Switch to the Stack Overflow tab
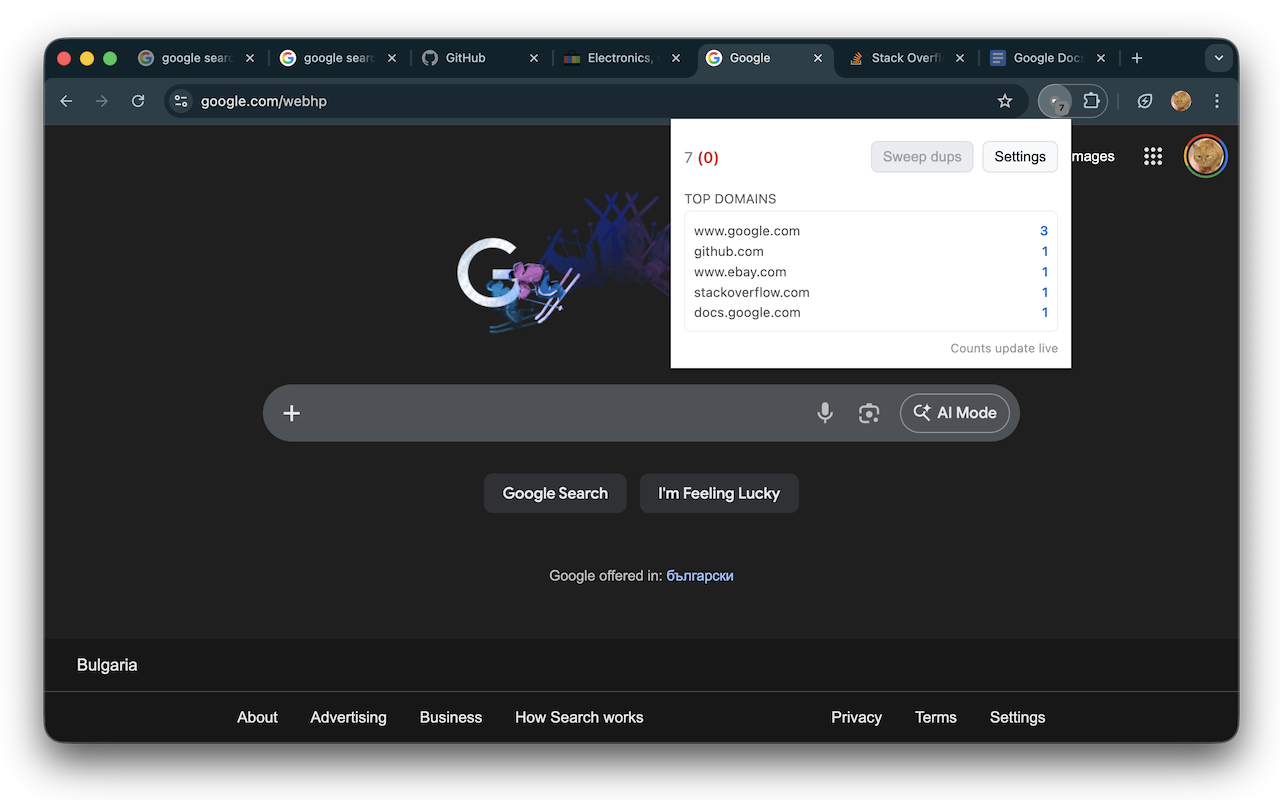Image resolution: width=1280 pixels, height=800 pixels. coord(907,58)
